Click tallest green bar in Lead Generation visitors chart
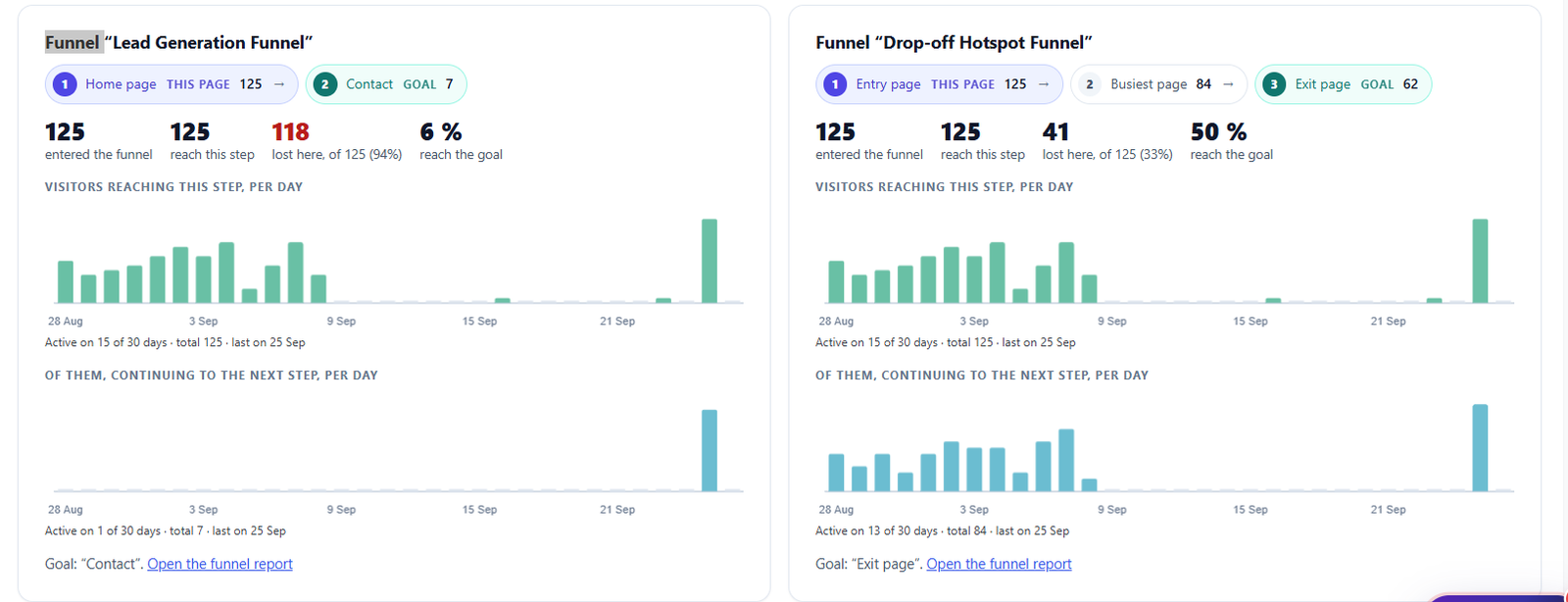Viewport: 1568px width, 602px height. tap(710, 261)
